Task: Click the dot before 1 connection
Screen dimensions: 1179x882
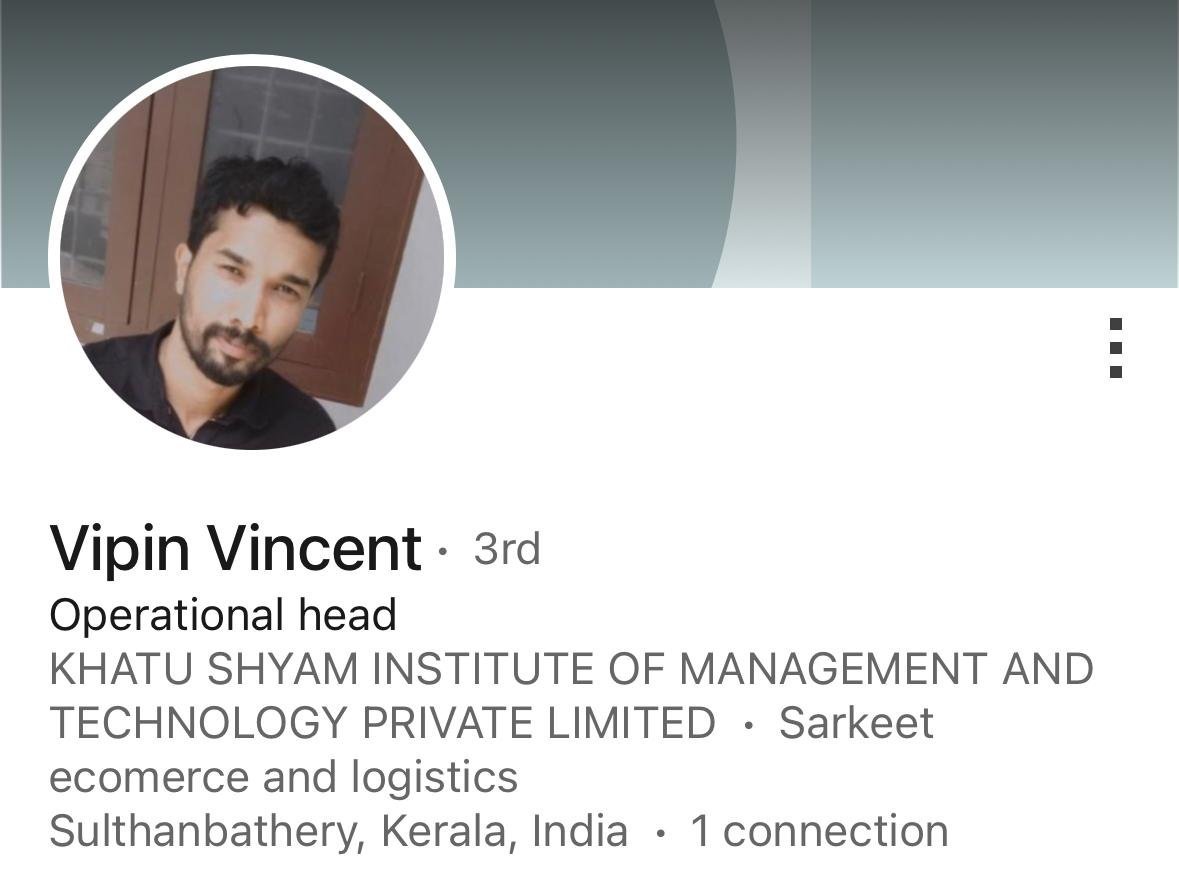Action: click(660, 834)
